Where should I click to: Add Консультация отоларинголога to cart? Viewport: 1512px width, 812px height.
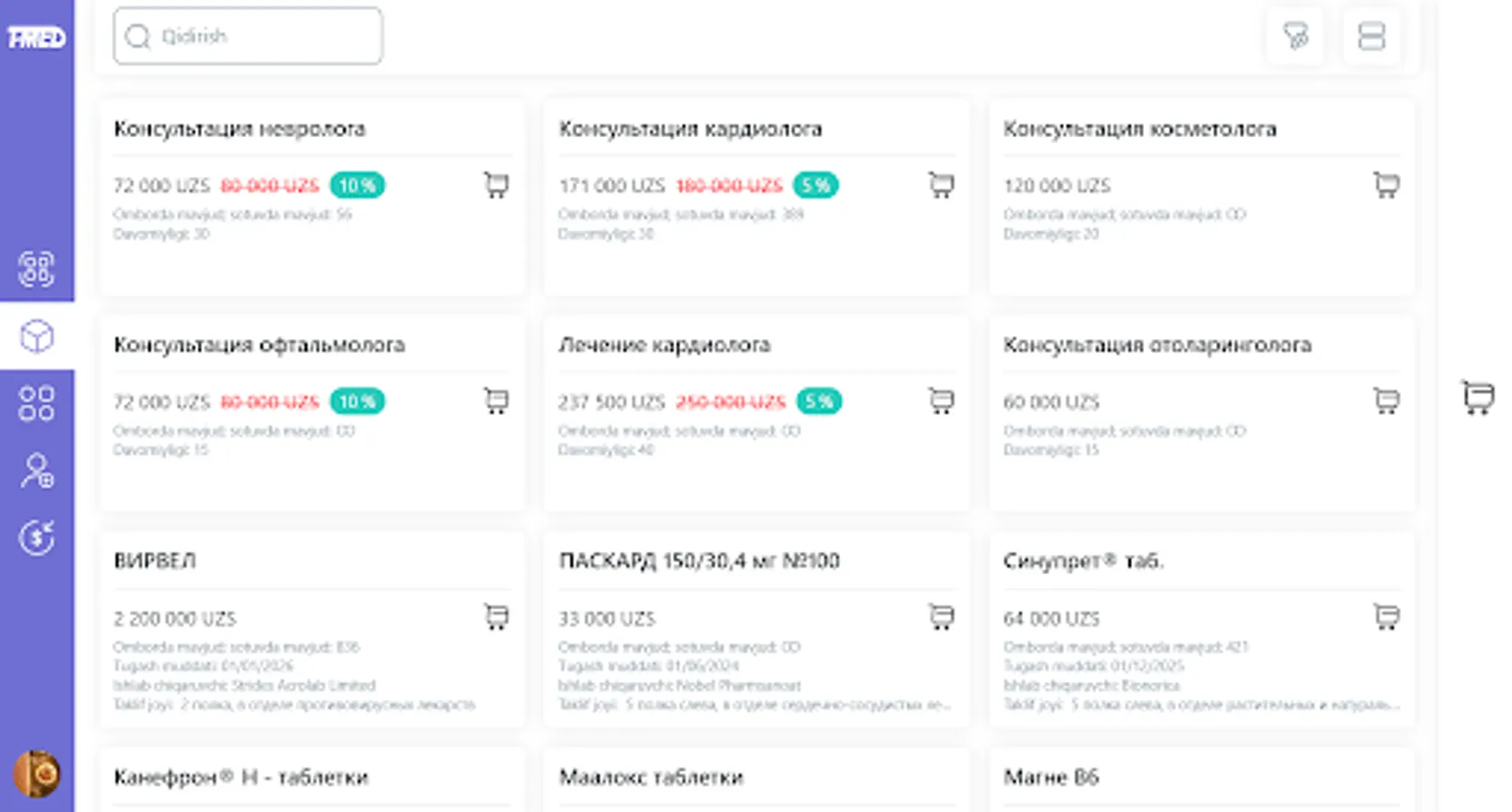[x=1387, y=401]
